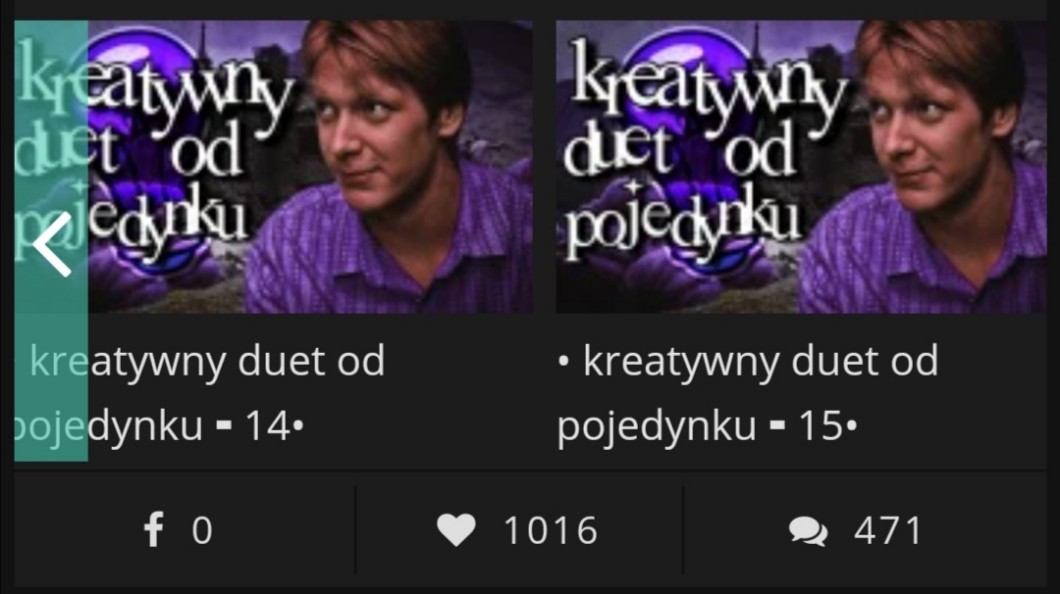Click the '▪ 14•' caption line
This screenshot has width=1060, height=594.
260,426
